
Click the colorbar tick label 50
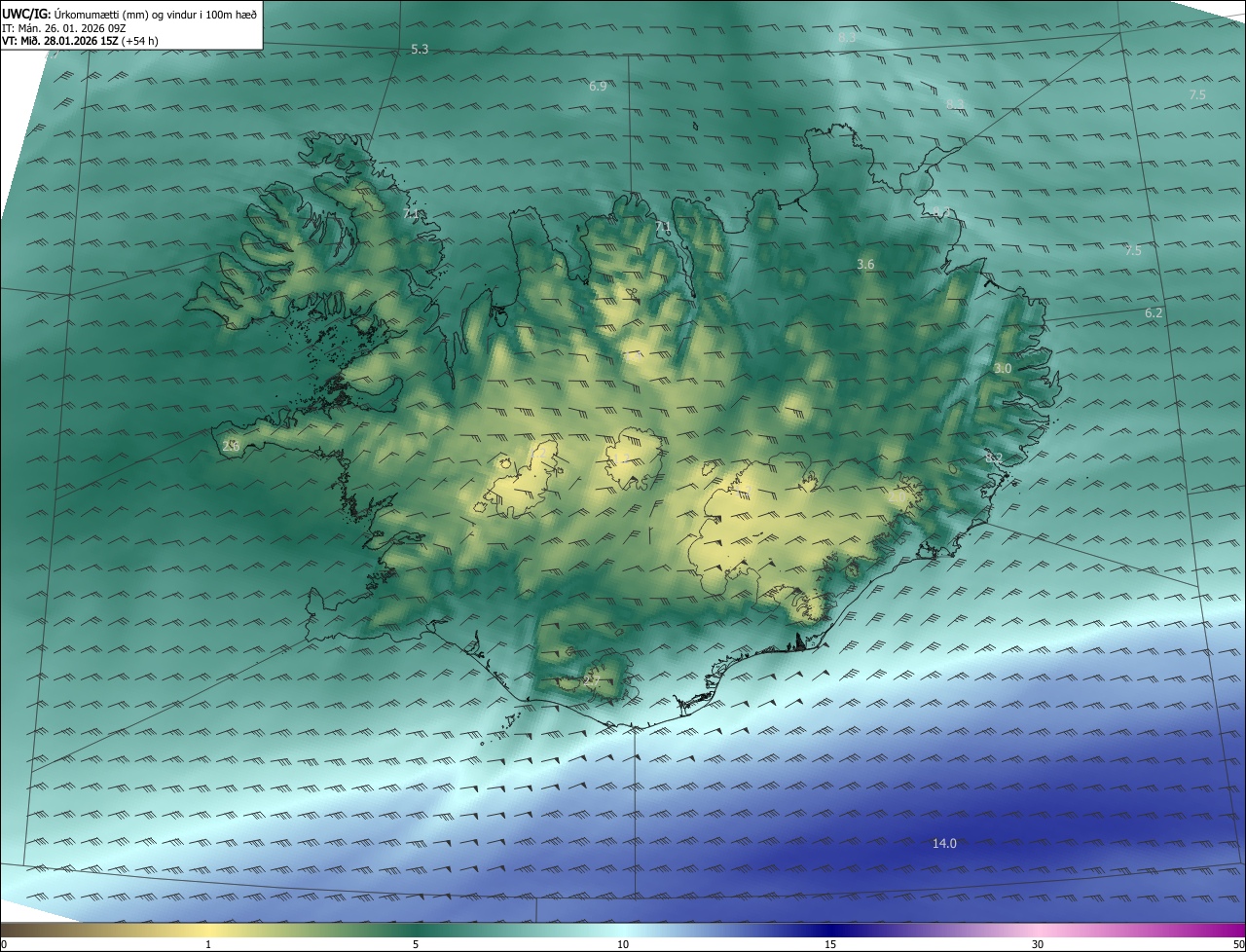click(x=1238, y=944)
